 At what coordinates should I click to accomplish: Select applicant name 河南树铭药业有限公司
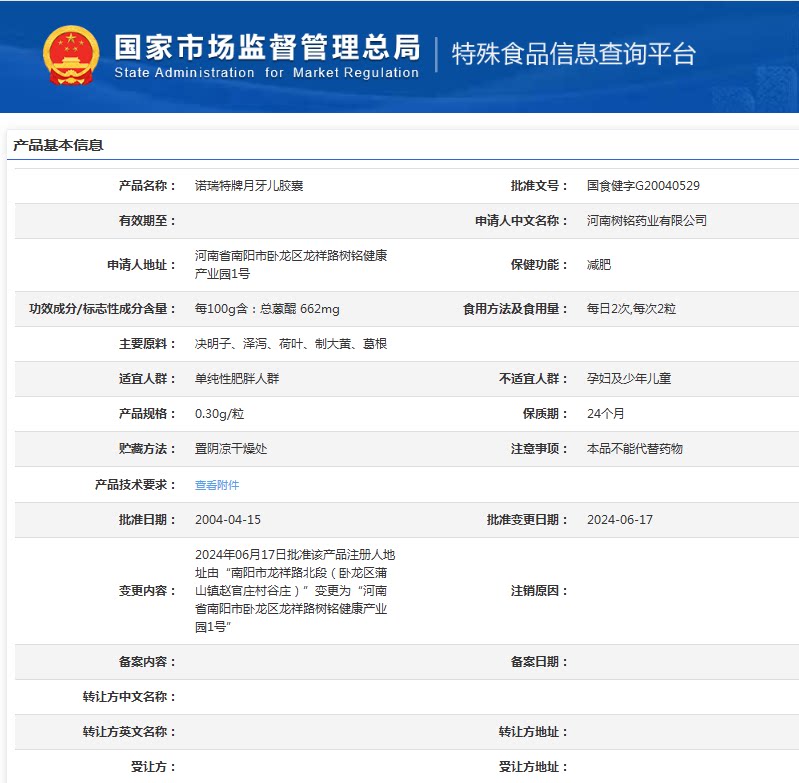click(647, 221)
